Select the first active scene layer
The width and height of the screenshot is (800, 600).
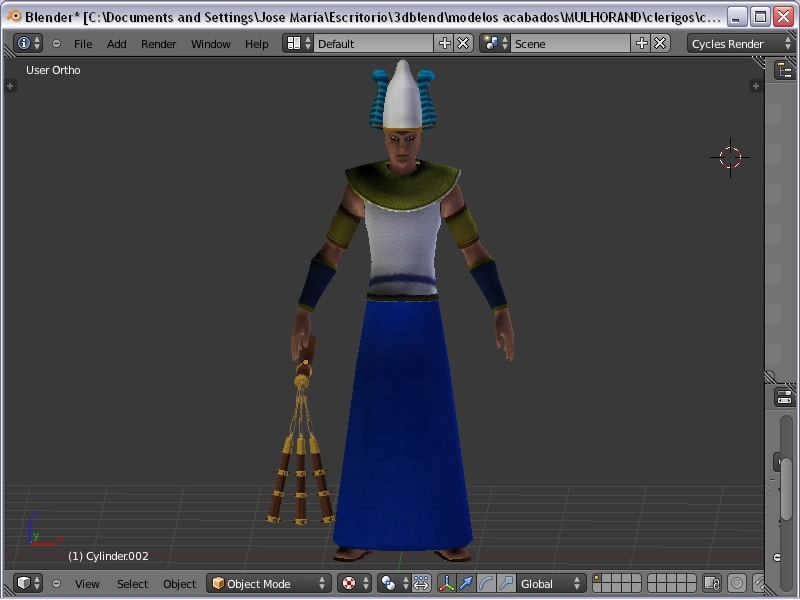[x=596, y=579]
